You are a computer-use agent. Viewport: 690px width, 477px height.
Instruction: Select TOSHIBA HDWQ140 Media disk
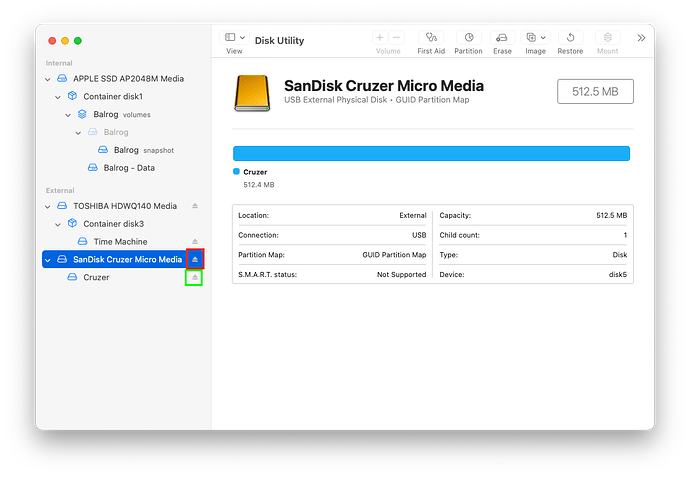point(123,206)
